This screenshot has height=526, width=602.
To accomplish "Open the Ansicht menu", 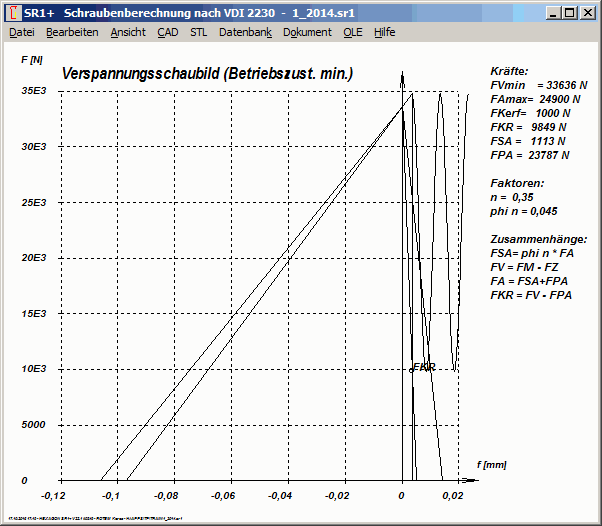I will 128,32.
